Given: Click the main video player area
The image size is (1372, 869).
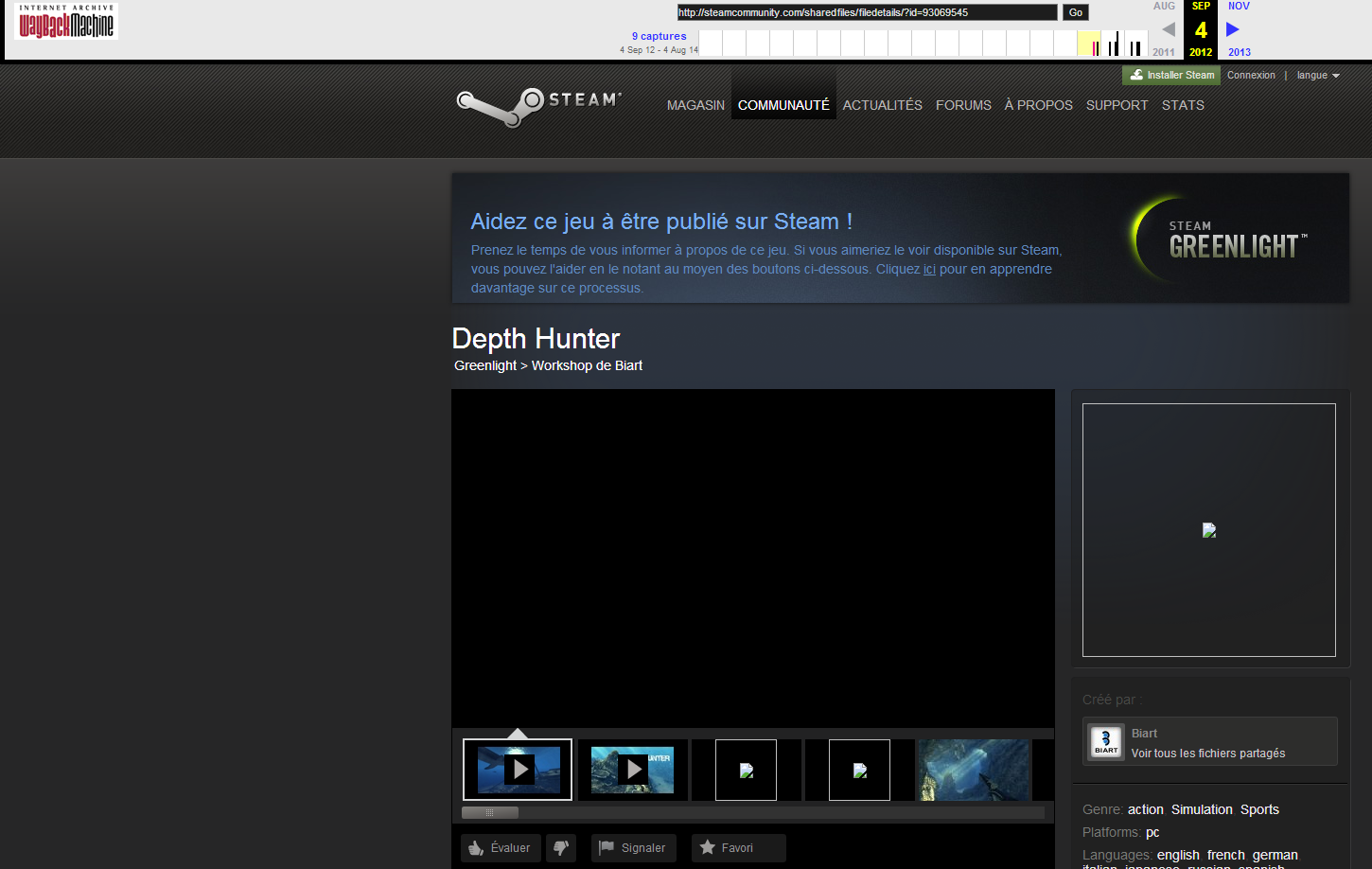Looking at the screenshot, I should 753,558.
